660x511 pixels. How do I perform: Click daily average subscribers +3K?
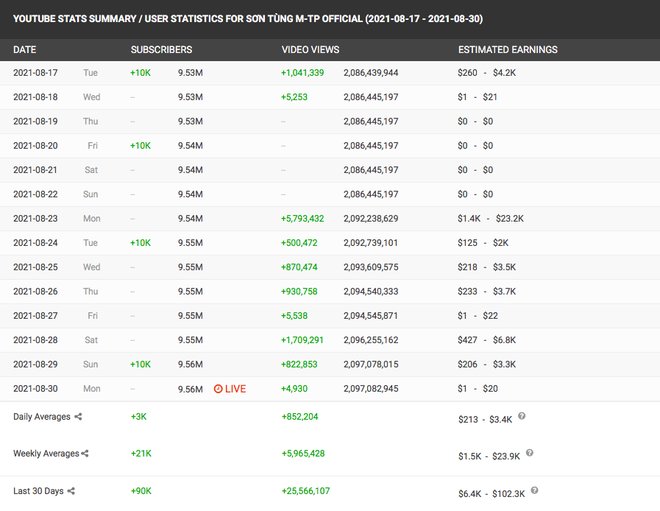pyautogui.click(x=138, y=417)
